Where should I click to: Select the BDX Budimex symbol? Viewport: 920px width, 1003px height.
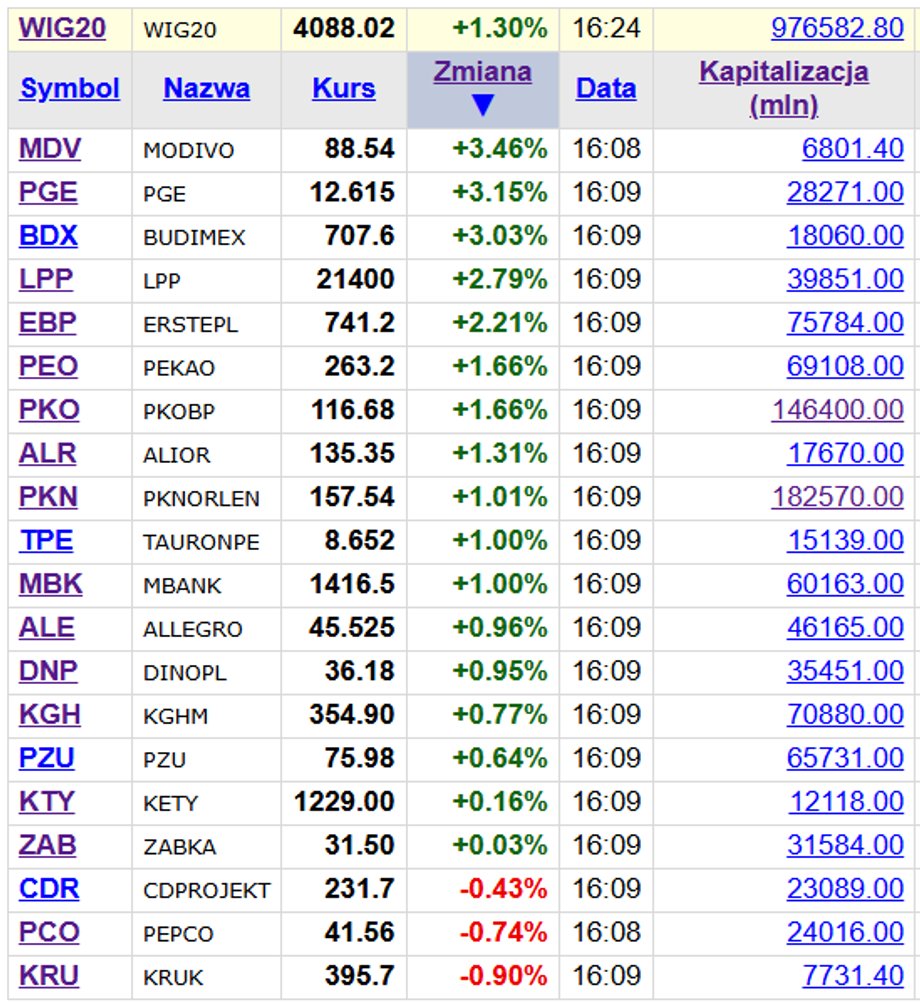48,235
